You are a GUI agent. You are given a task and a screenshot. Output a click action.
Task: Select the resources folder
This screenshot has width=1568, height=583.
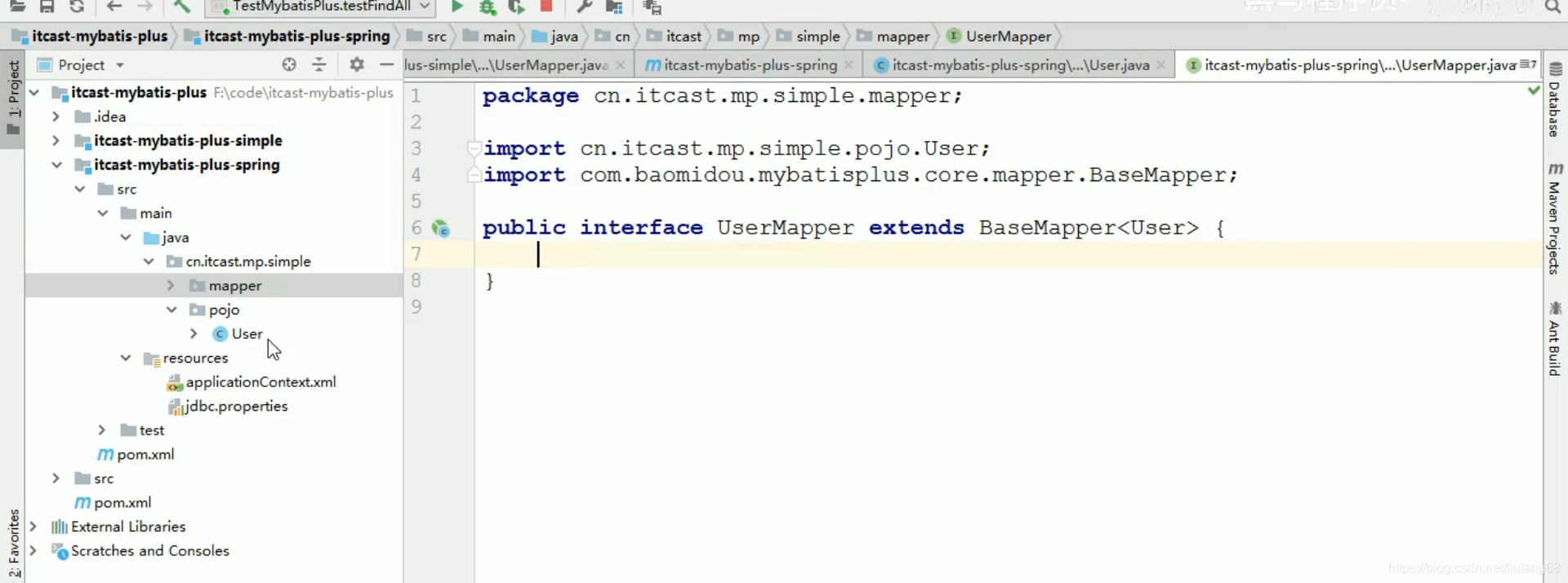[195, 358]
